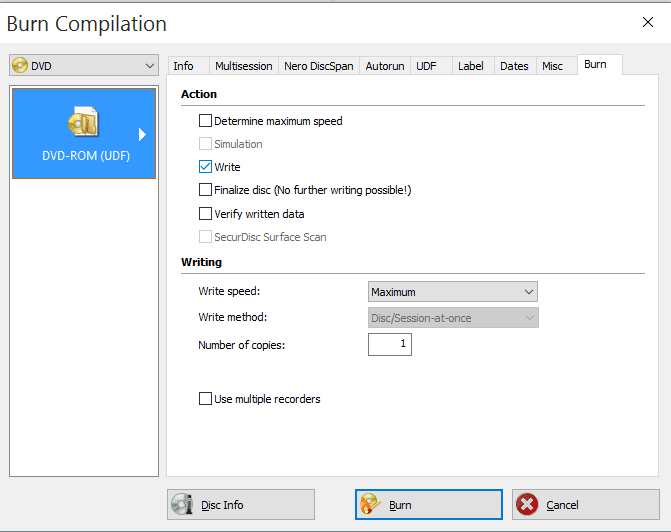Click the Disc Info button
The height and width of the screenshot is (532, 671).
point(241,505)
